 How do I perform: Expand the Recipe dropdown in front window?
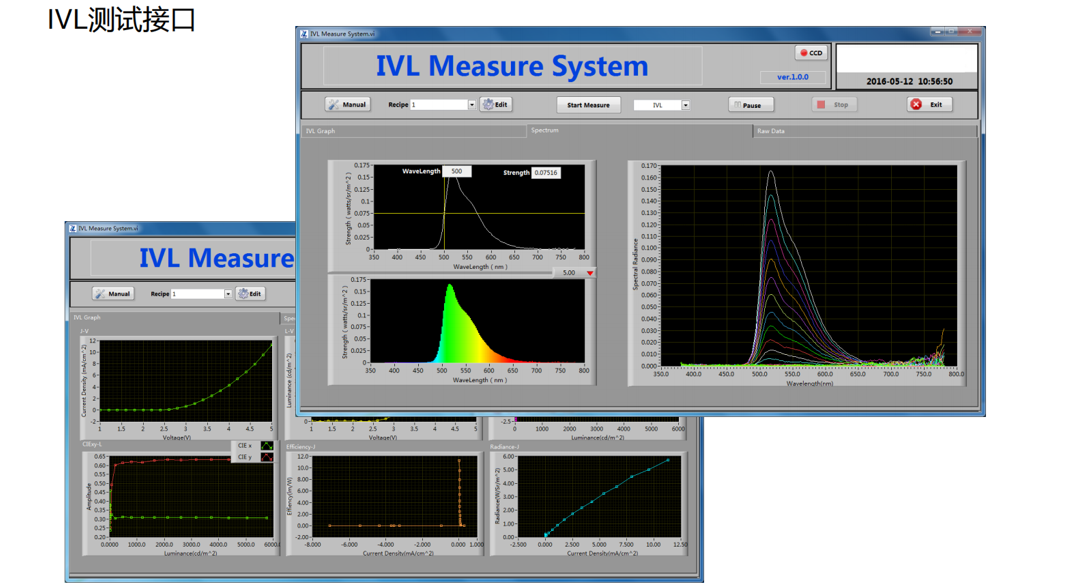[x=472, y=105]
